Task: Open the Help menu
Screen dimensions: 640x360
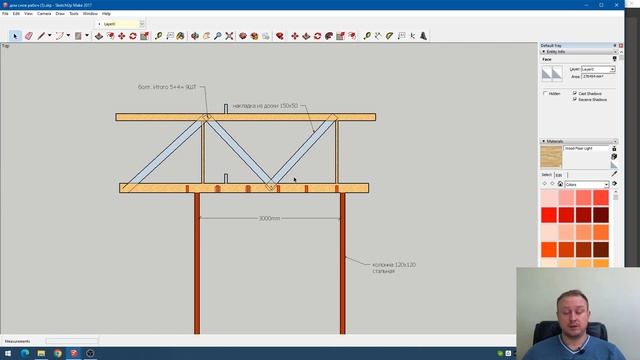Action: click(106, 13)
